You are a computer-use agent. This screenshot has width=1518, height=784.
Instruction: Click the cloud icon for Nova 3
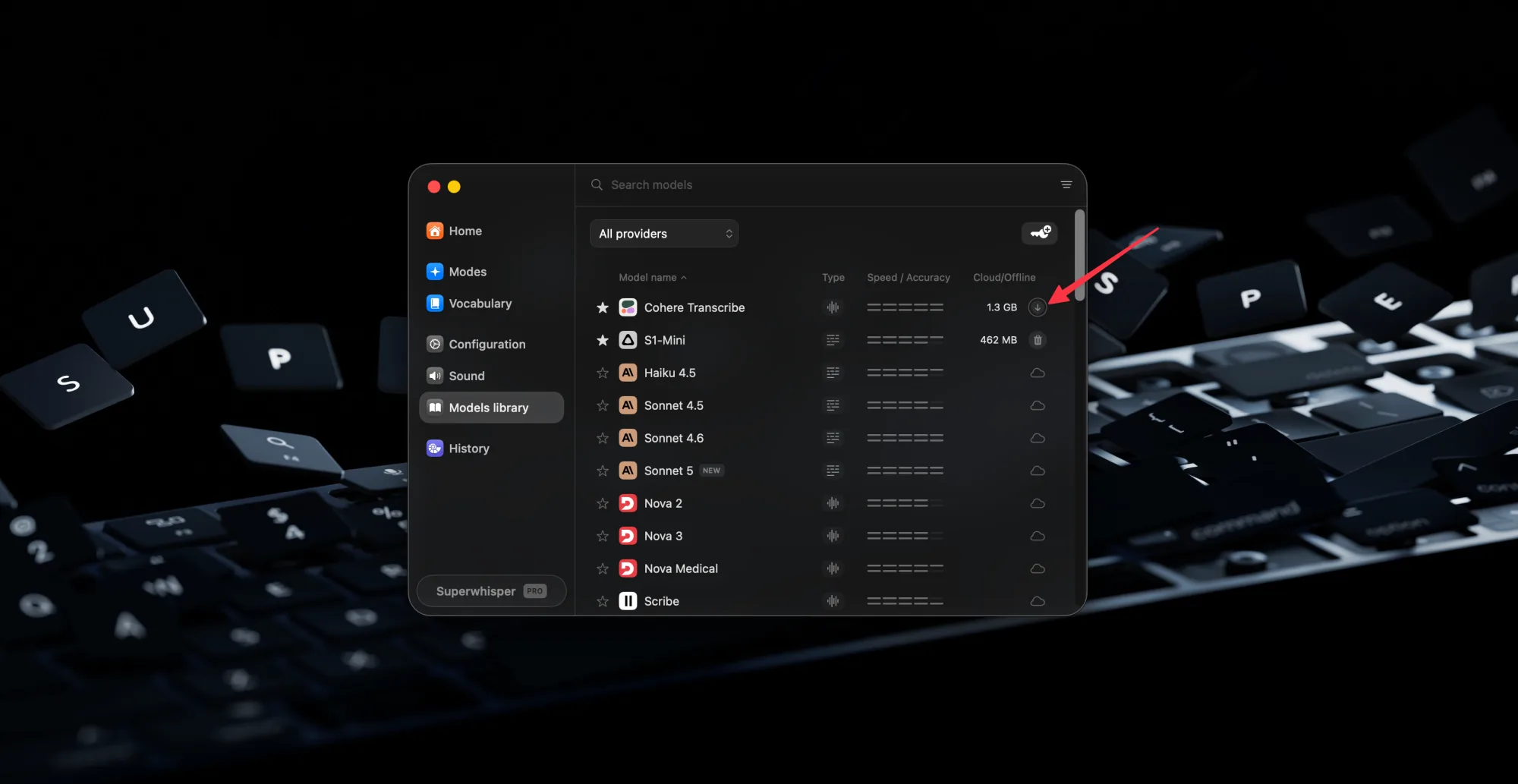pyautogui.click(x=1037, y=536)
